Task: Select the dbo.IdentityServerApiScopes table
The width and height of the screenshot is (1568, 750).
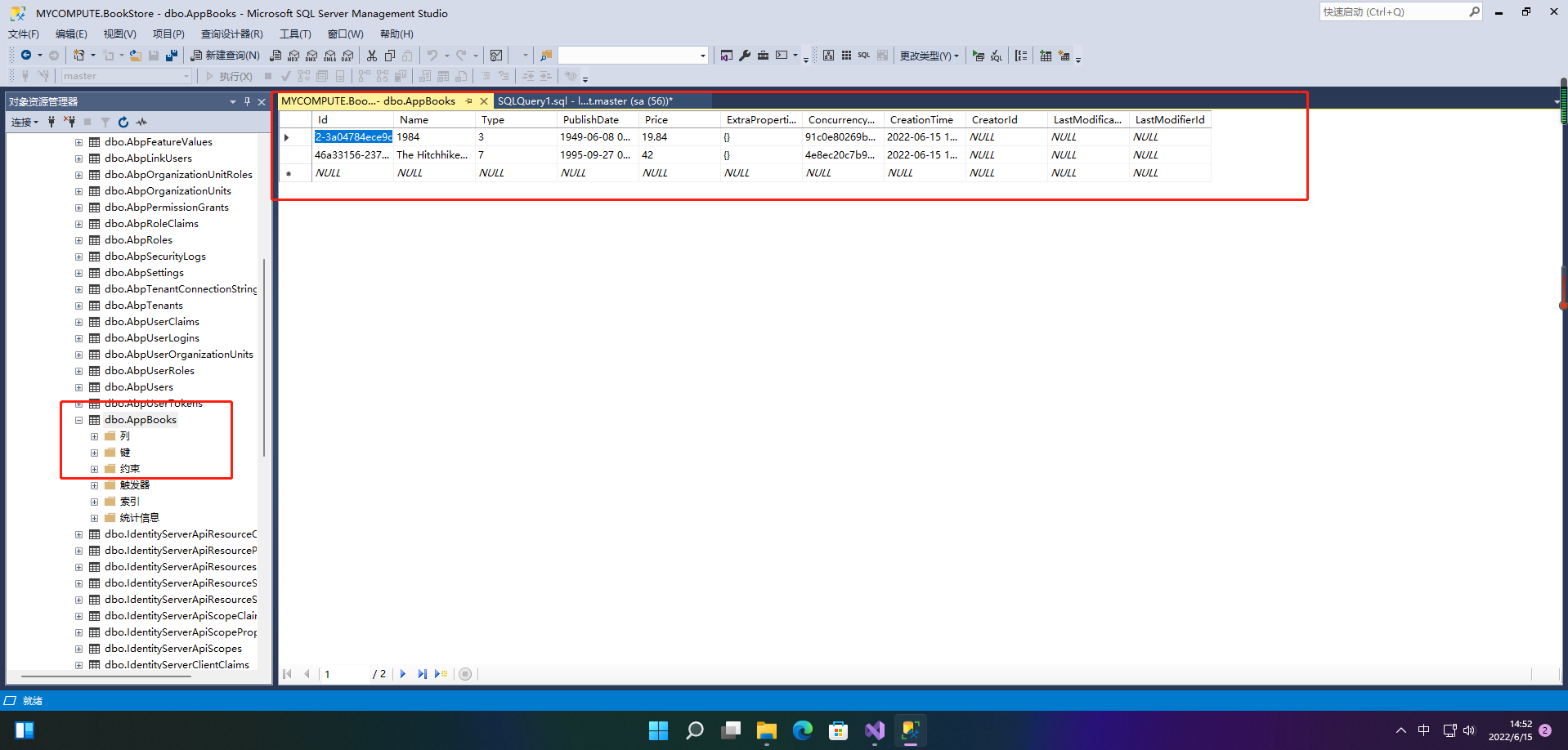Action: [x=173, y=649]
